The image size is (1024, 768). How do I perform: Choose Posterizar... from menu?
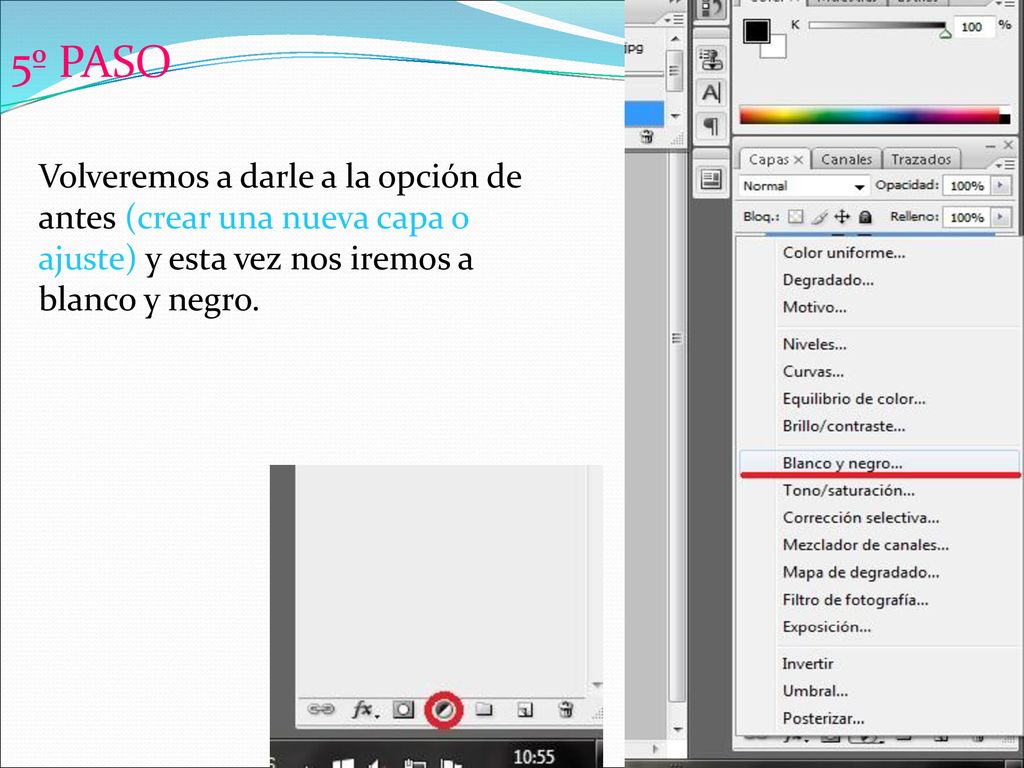[823, 719]
